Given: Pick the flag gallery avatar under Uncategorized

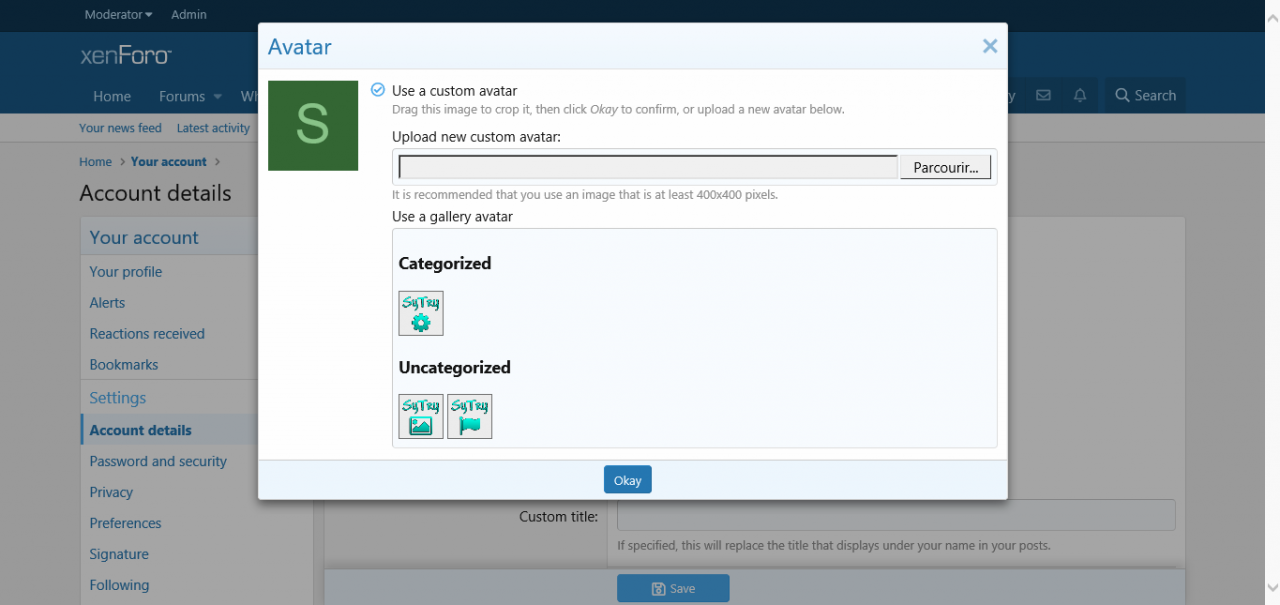Looking at the screenshot, I should click(x=469, y=416).
